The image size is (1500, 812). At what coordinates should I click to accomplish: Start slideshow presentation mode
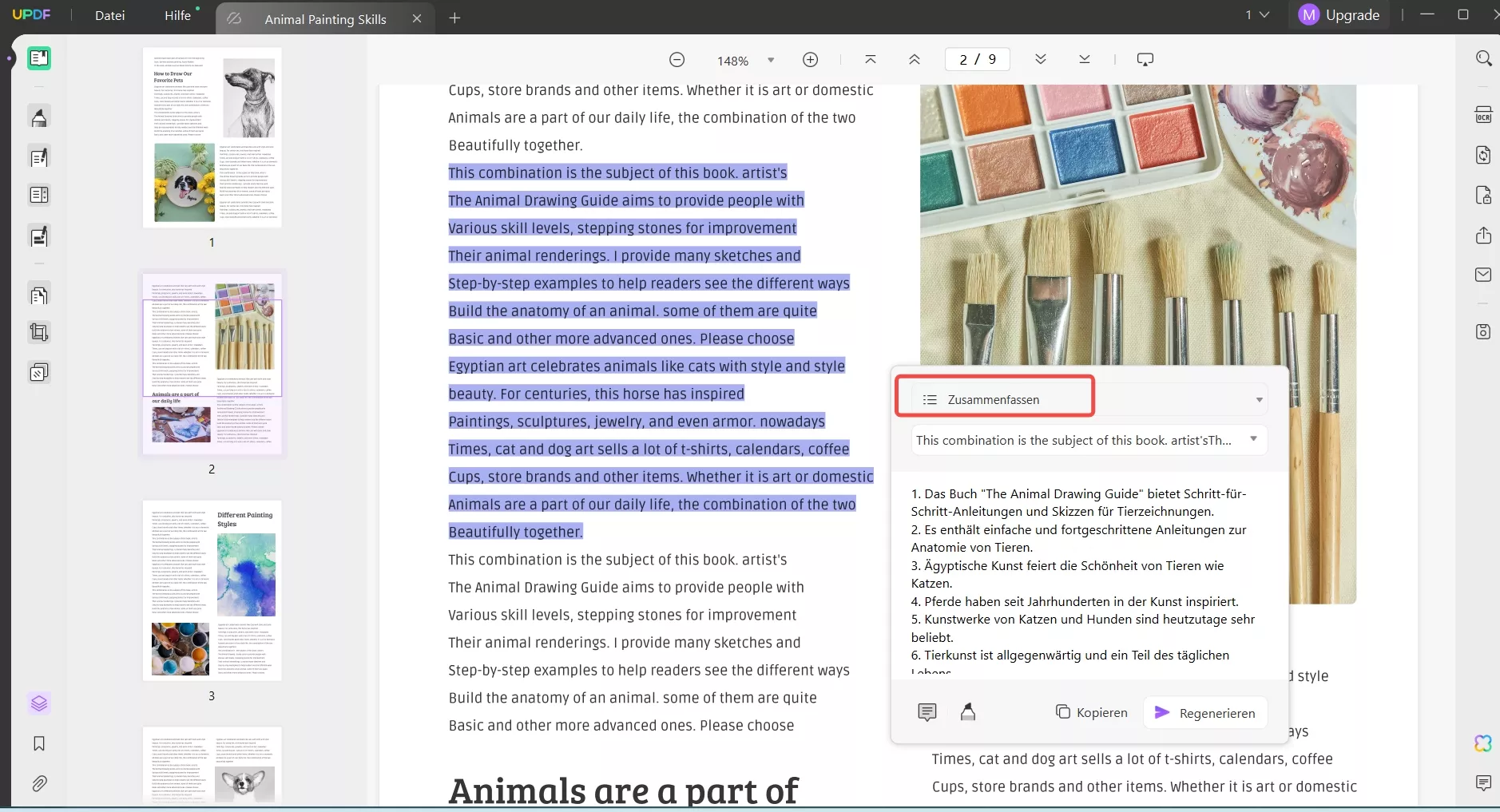click(1145, 59)
